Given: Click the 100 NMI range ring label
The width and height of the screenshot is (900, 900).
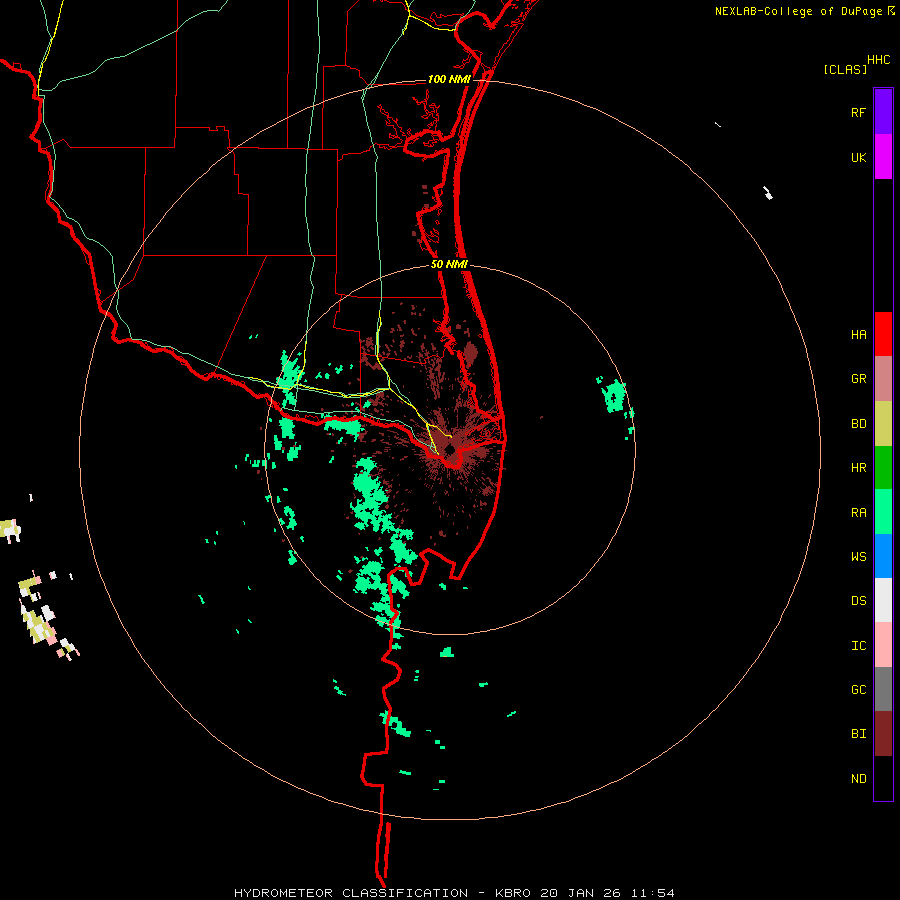Looking at the screenshot, I should tap(448, 79).
